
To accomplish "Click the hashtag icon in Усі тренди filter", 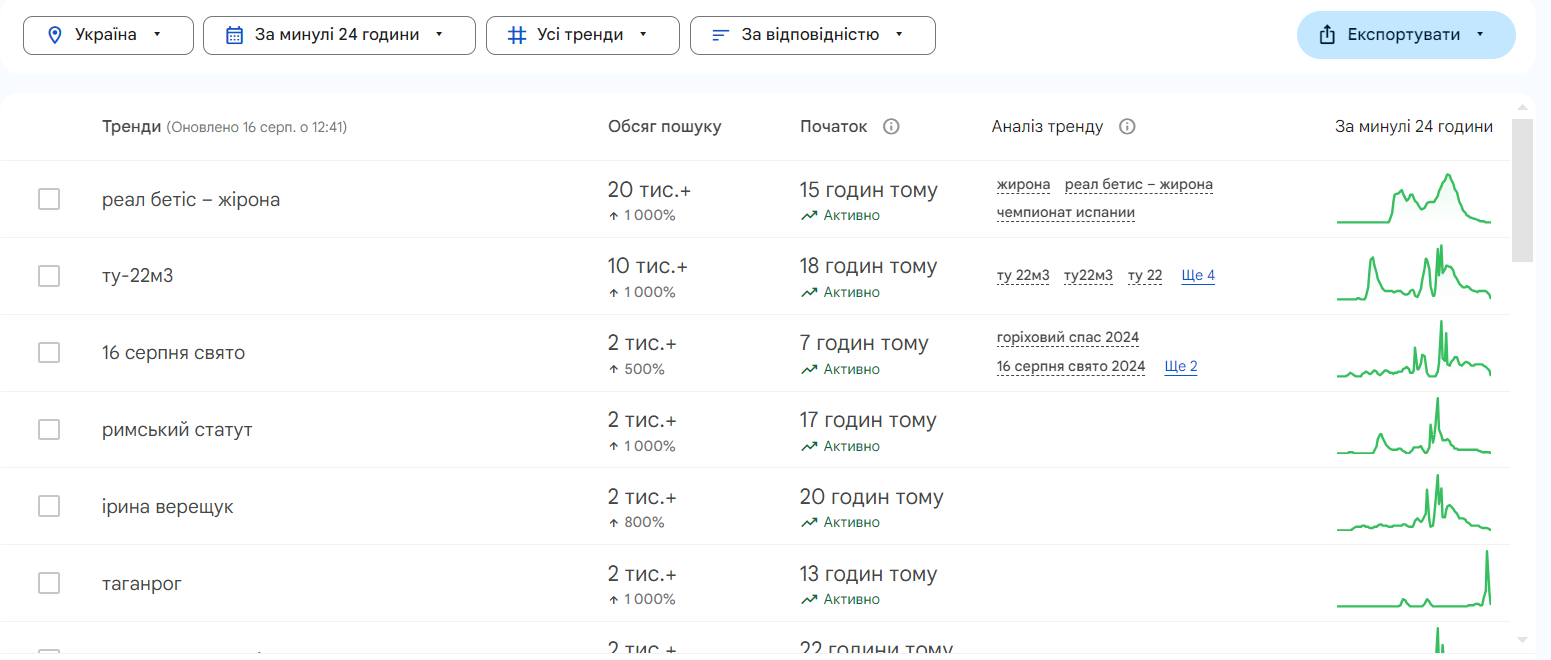I will click(517, 35).
